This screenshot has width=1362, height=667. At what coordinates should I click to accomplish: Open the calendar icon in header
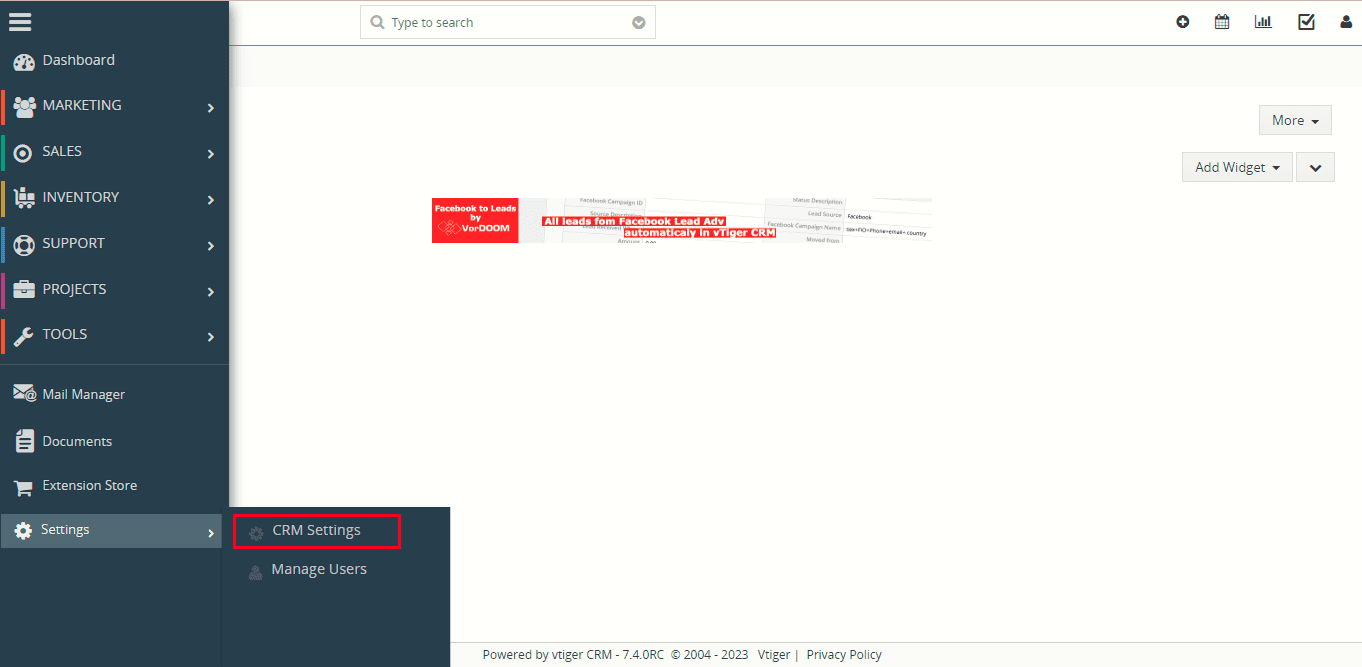pos(1222,22)
